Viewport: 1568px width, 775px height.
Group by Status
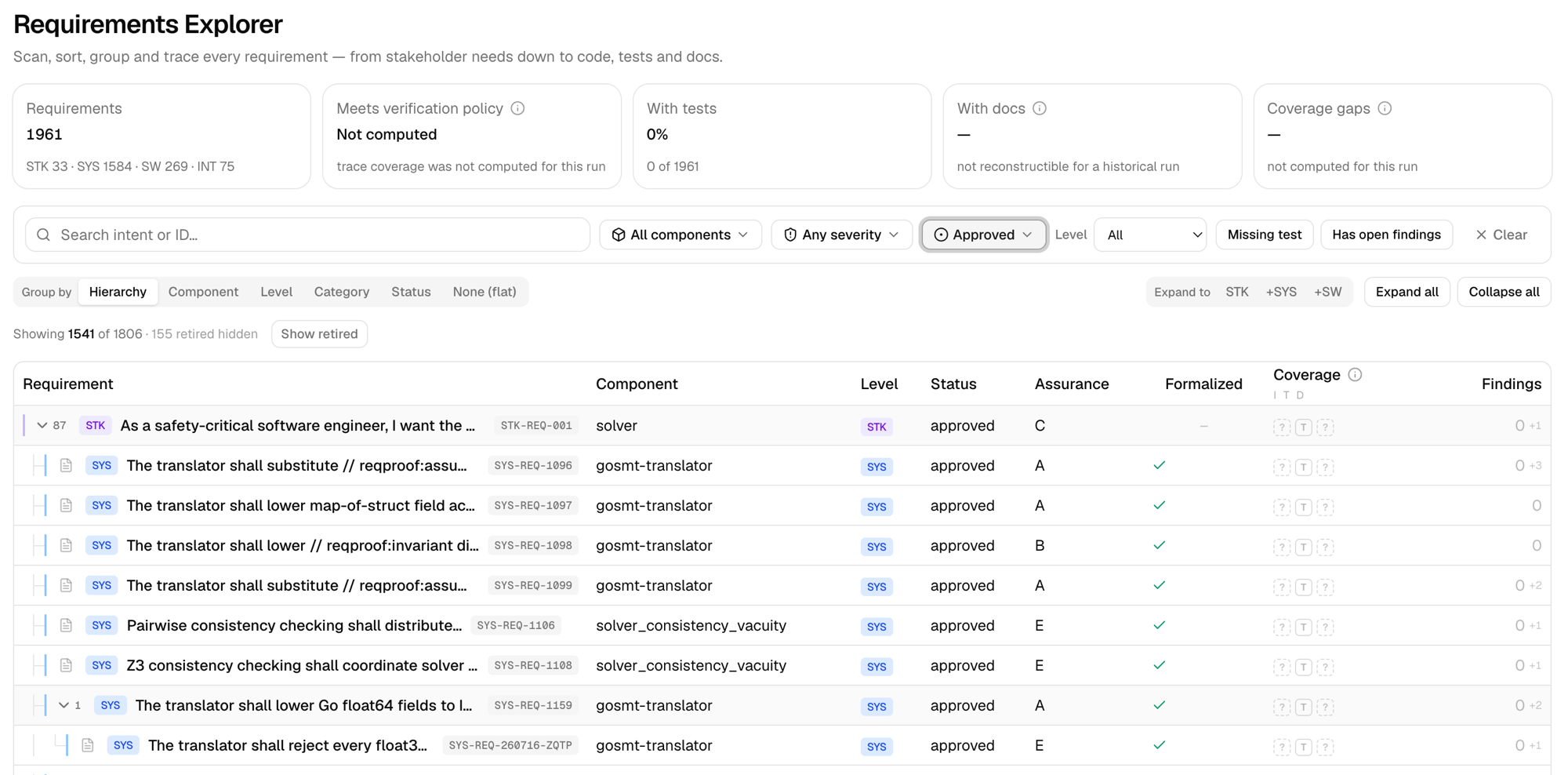click(x=411, y=292)
